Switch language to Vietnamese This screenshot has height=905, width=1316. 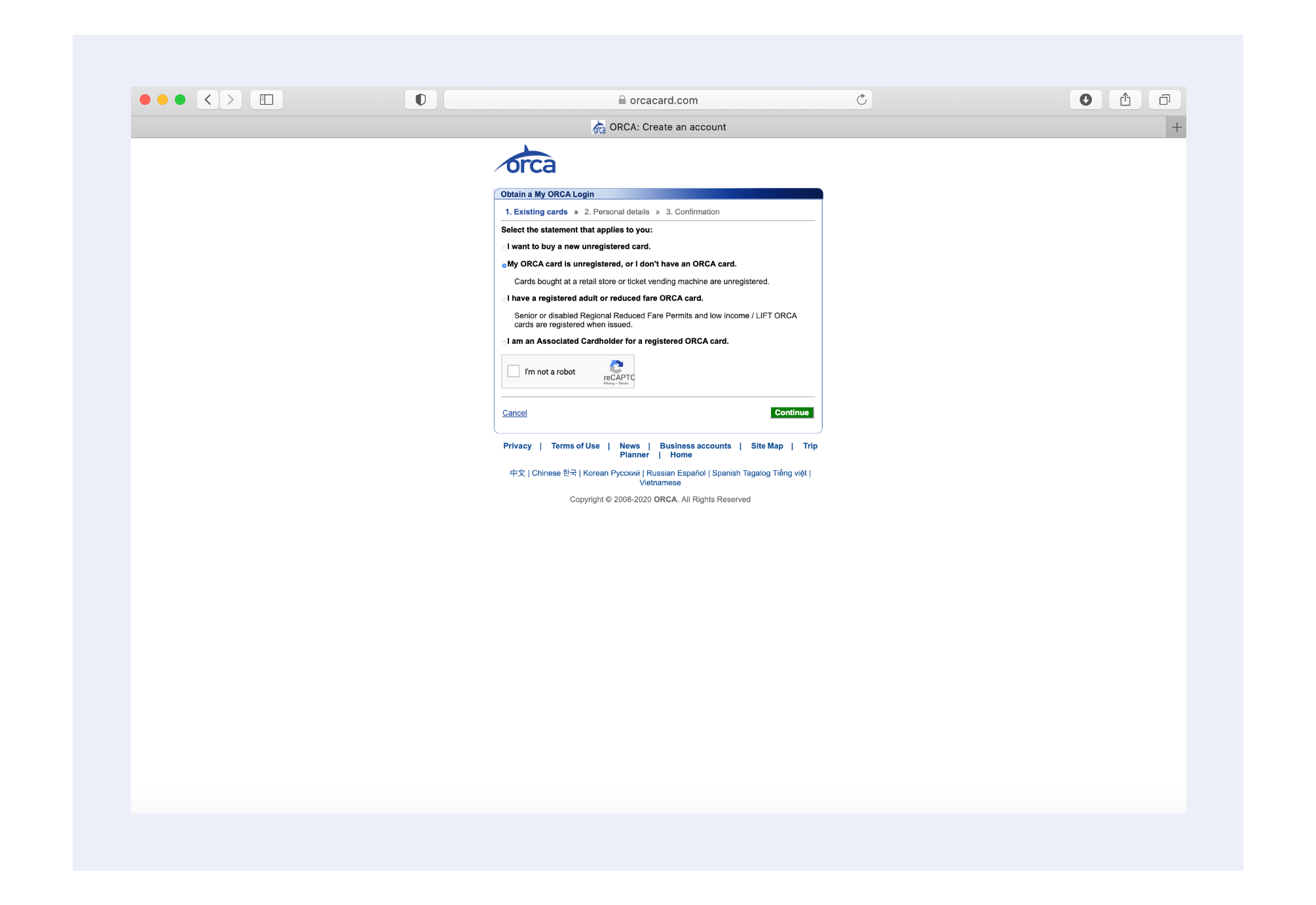[660, 483]
